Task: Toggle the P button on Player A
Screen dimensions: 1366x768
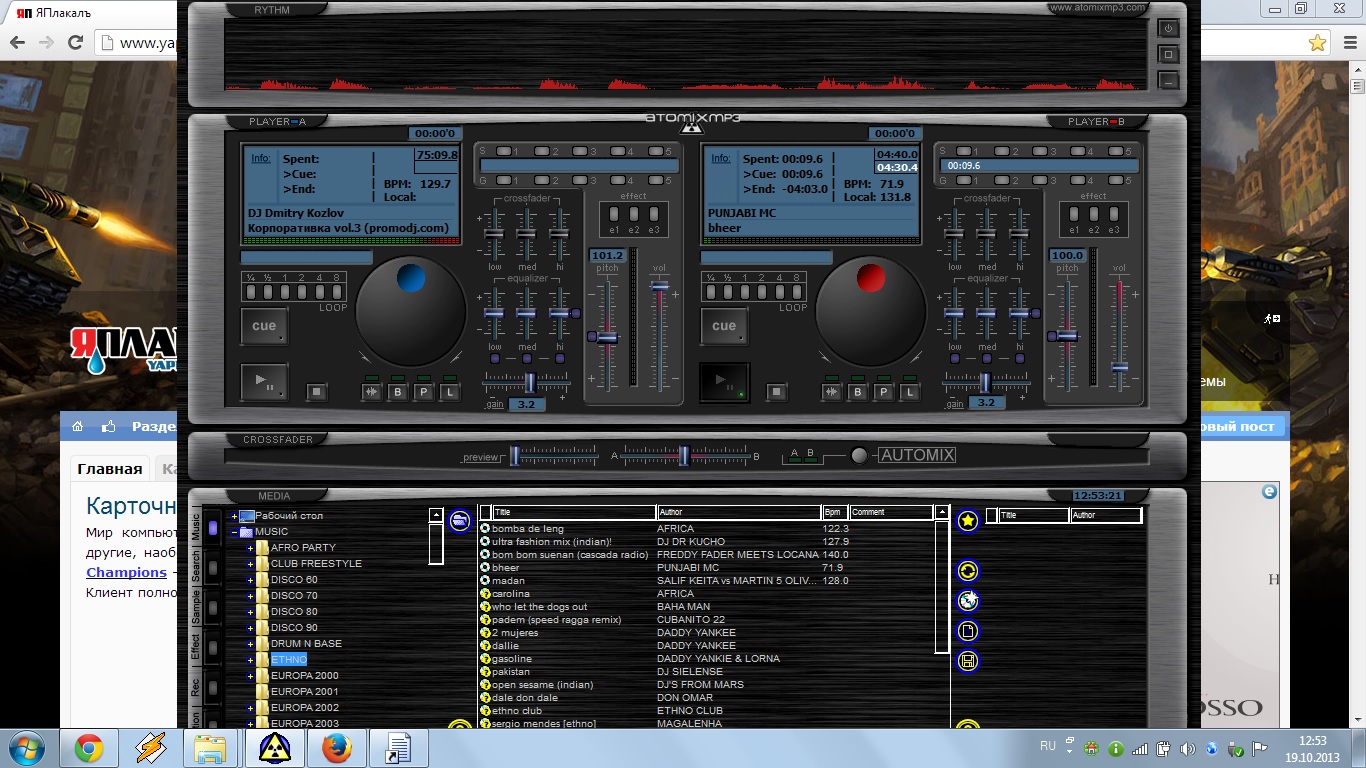Action: point(424,392)
